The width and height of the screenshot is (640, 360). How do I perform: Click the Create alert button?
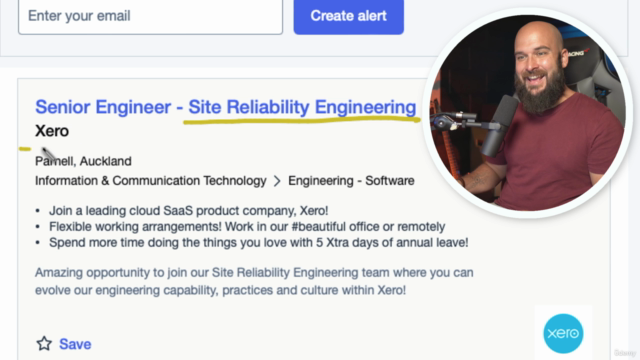click(349, 16)
